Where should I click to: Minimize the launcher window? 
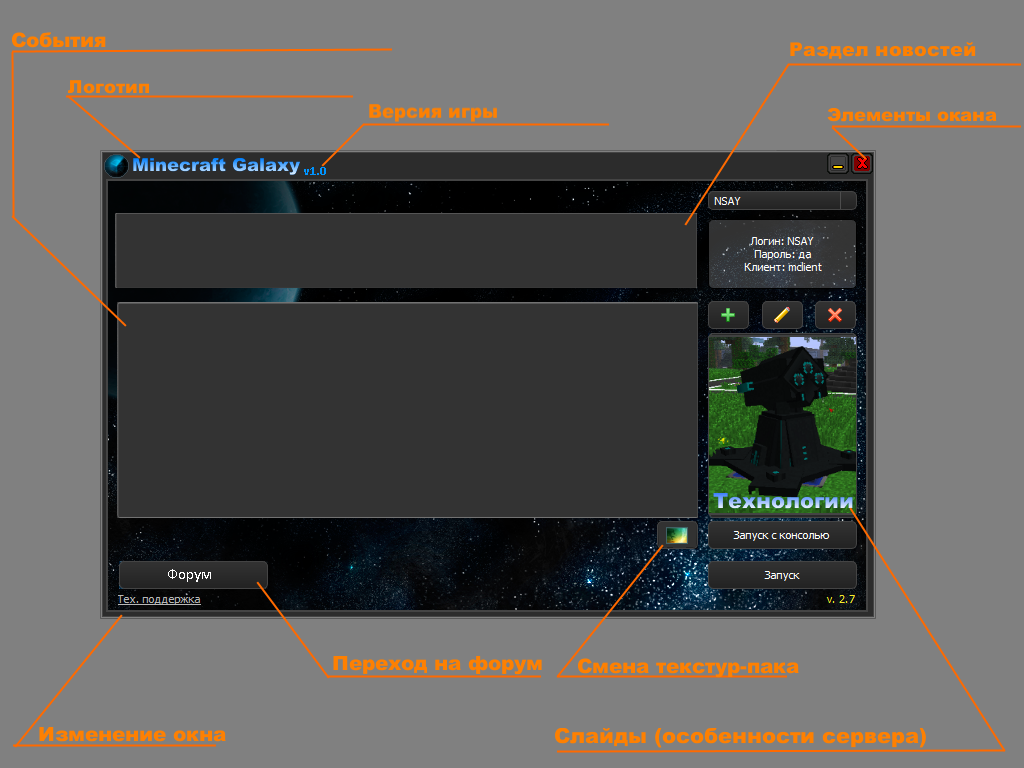838,164
